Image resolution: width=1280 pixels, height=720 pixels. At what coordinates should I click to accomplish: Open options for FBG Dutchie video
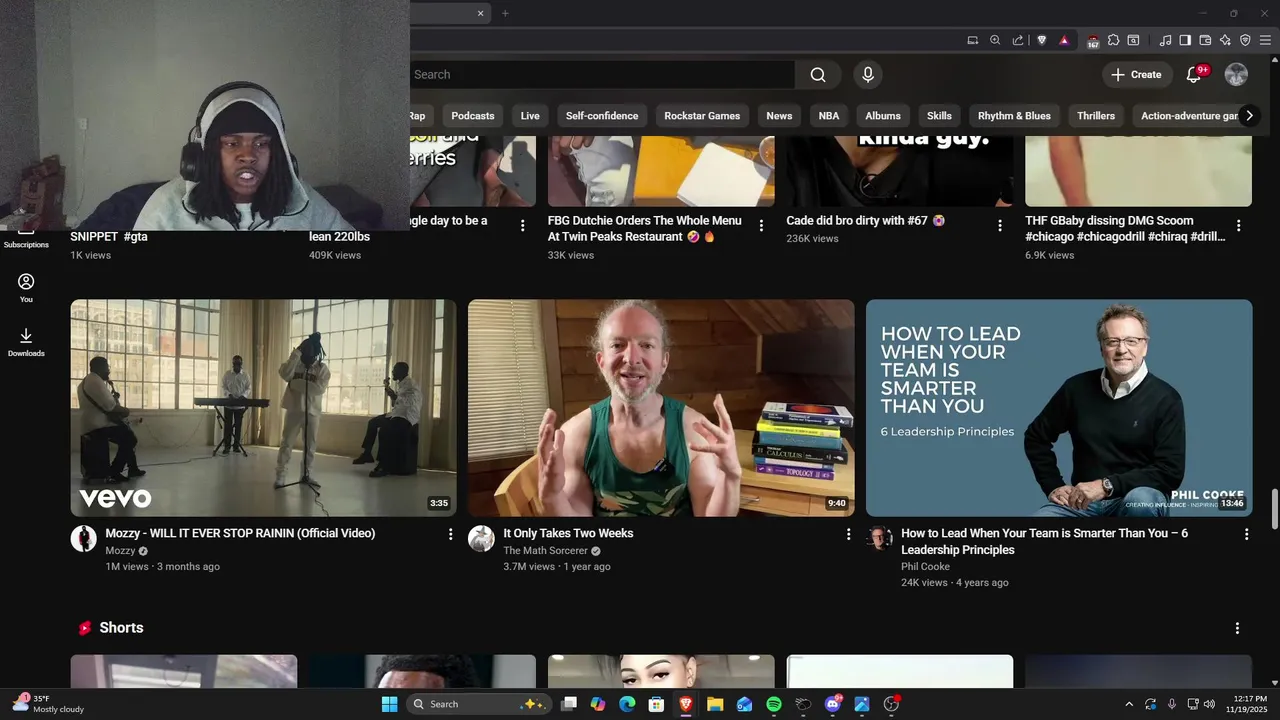[761, 226]
